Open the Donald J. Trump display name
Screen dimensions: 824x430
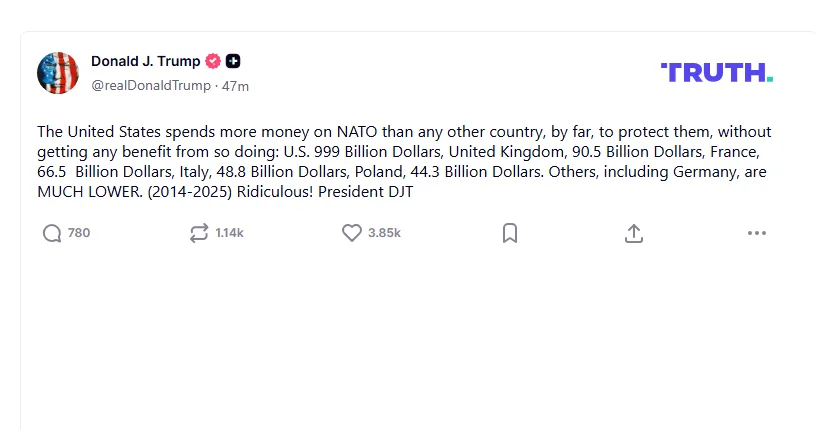146,62
